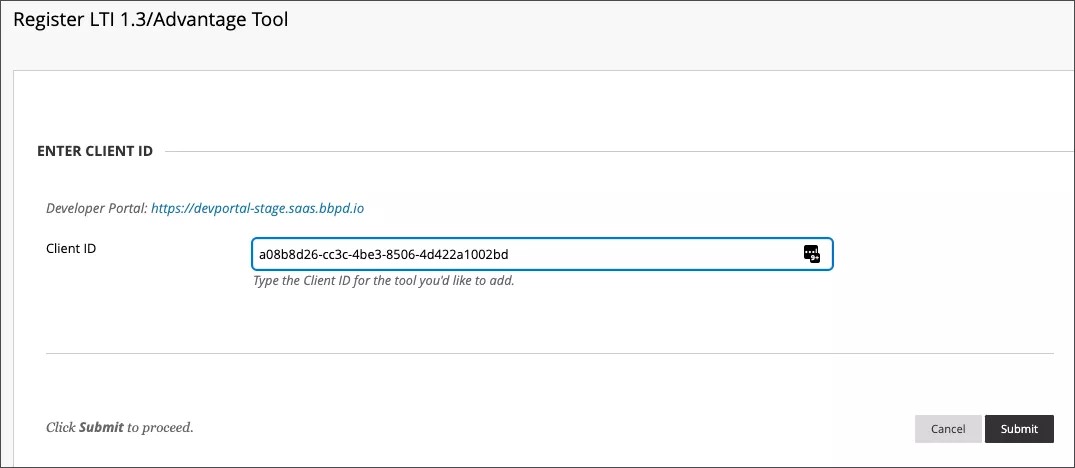1075x468 pixels.
Task: Click the "to proceed." instruction text
Action: tap(160, 427)
